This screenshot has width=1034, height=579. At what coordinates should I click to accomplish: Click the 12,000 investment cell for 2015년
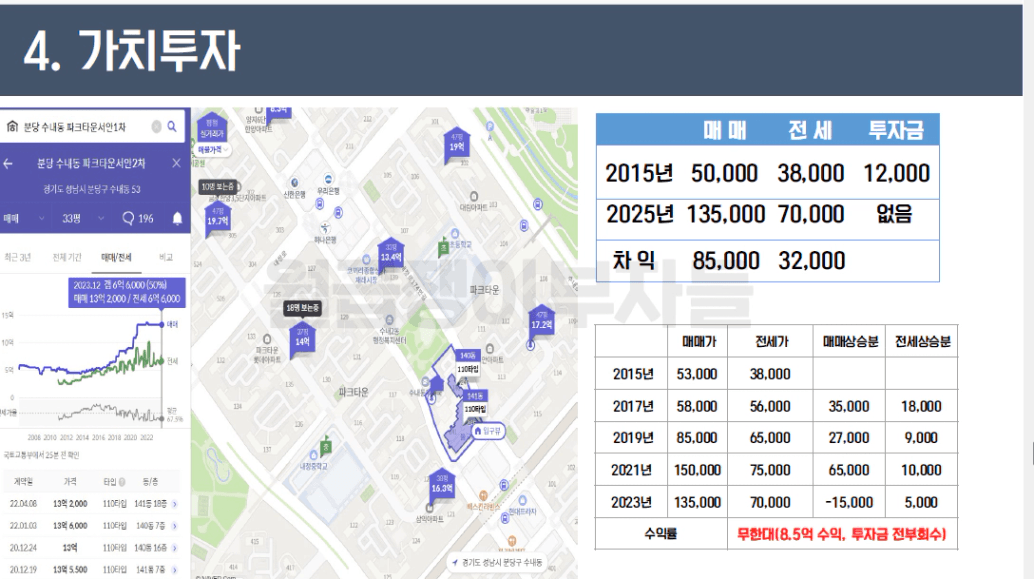click(x=896, y=173)
